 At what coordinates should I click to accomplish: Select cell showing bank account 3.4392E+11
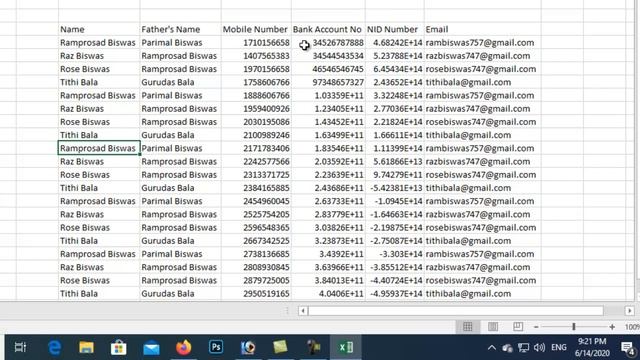(328, 254)
